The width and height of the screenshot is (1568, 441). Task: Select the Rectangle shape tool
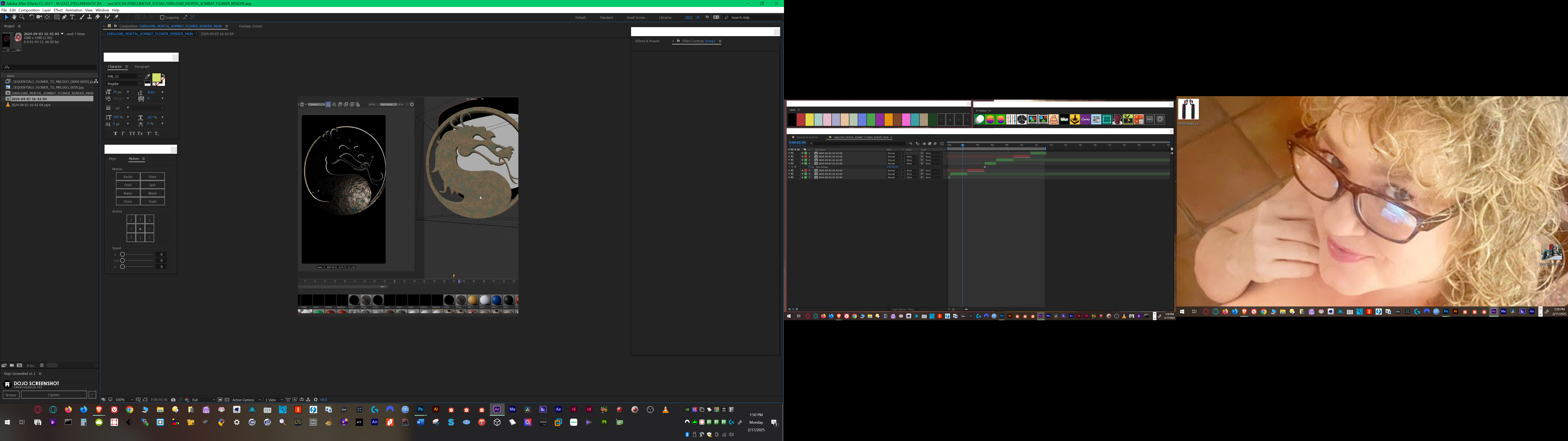coord(57,17)
